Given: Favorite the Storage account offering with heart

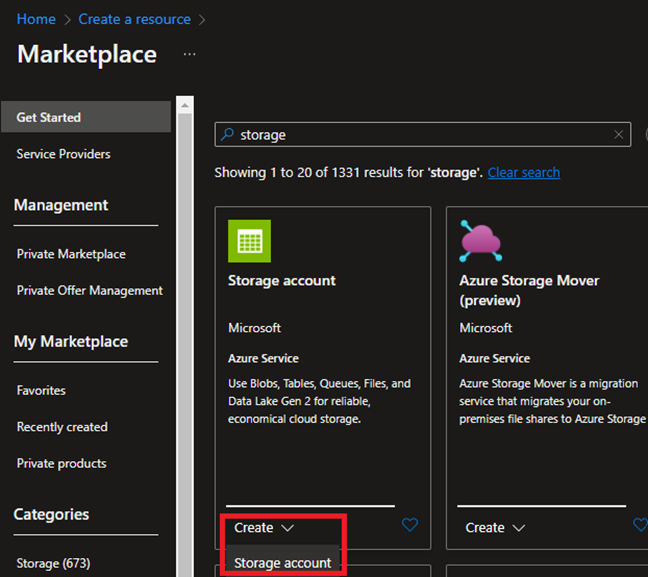Looking at the screenshot, I should [x=409, y=525].
